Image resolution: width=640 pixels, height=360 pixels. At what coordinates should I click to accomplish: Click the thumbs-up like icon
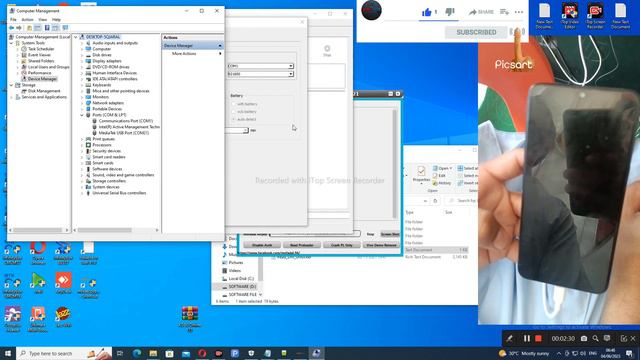coord(427,12)
